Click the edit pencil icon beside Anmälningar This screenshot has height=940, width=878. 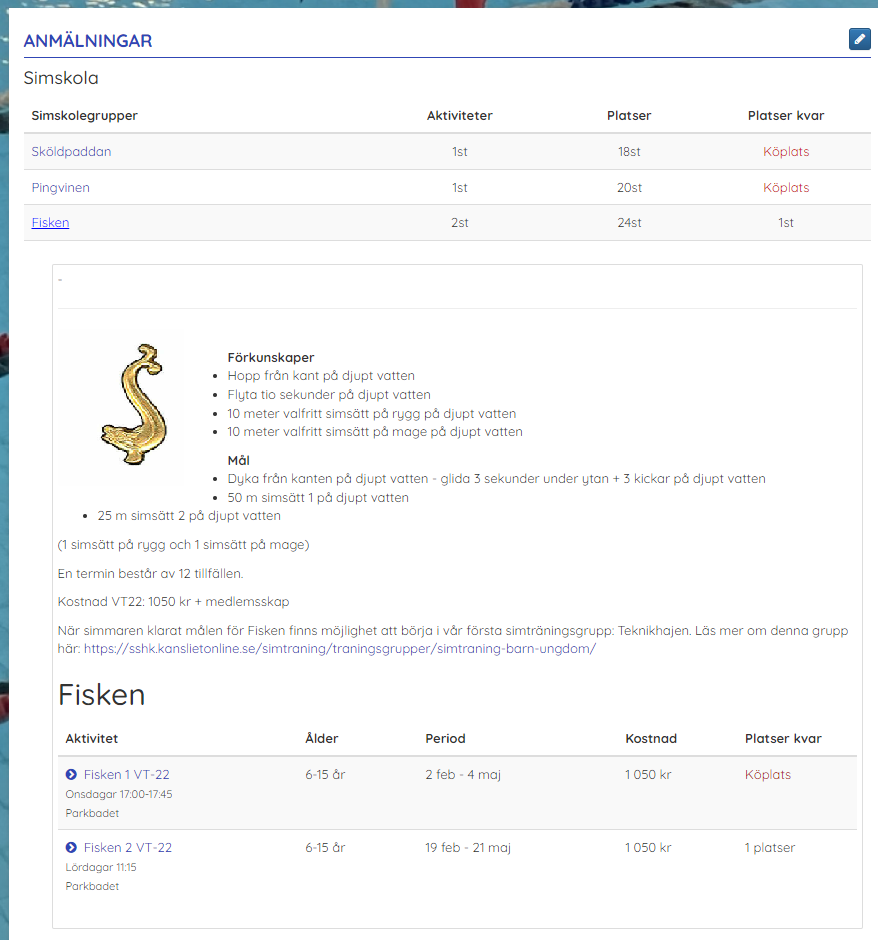click(x=859, y=39)
